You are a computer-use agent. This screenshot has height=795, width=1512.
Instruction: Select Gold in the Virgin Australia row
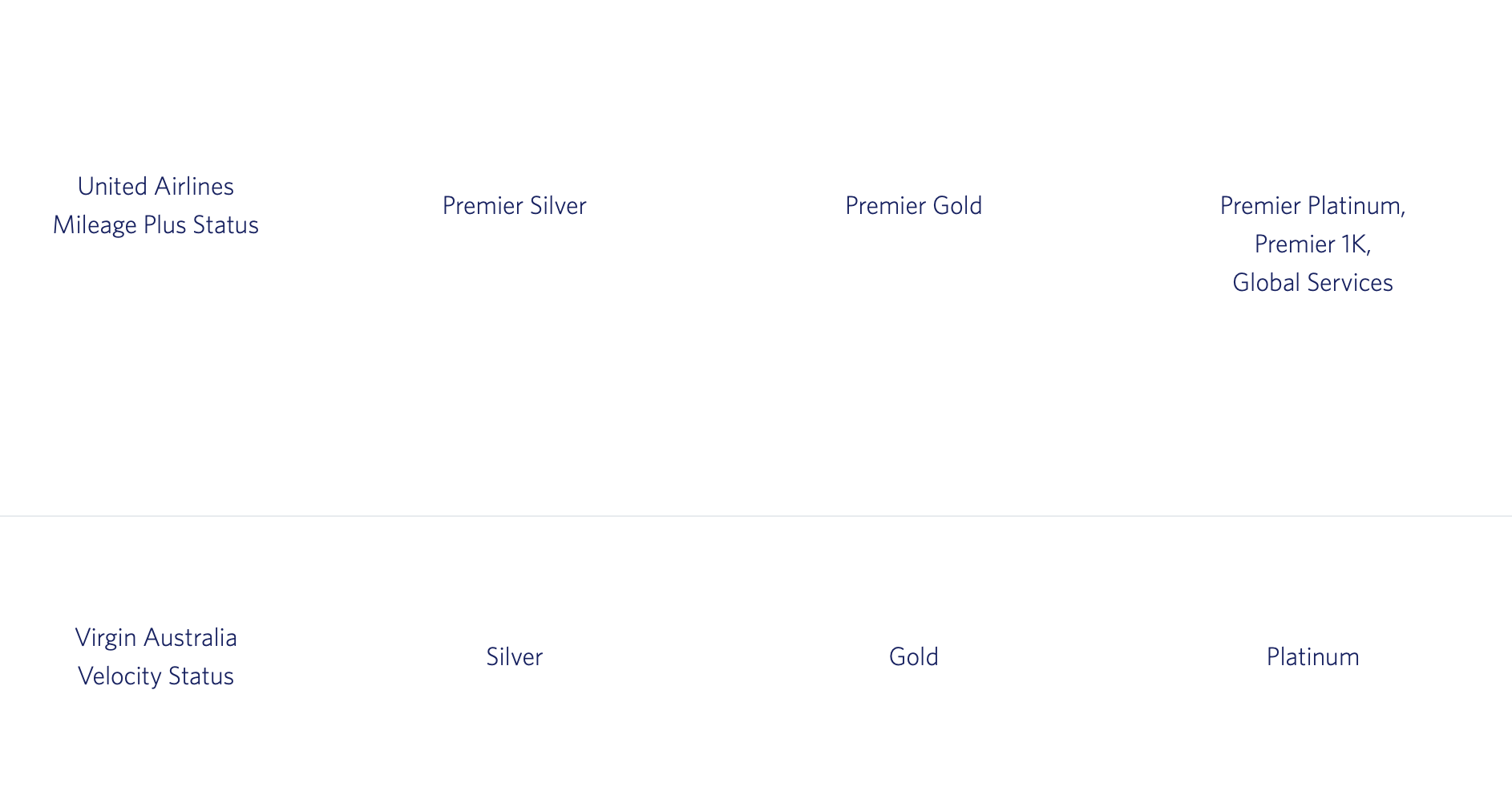click(913, 657)
